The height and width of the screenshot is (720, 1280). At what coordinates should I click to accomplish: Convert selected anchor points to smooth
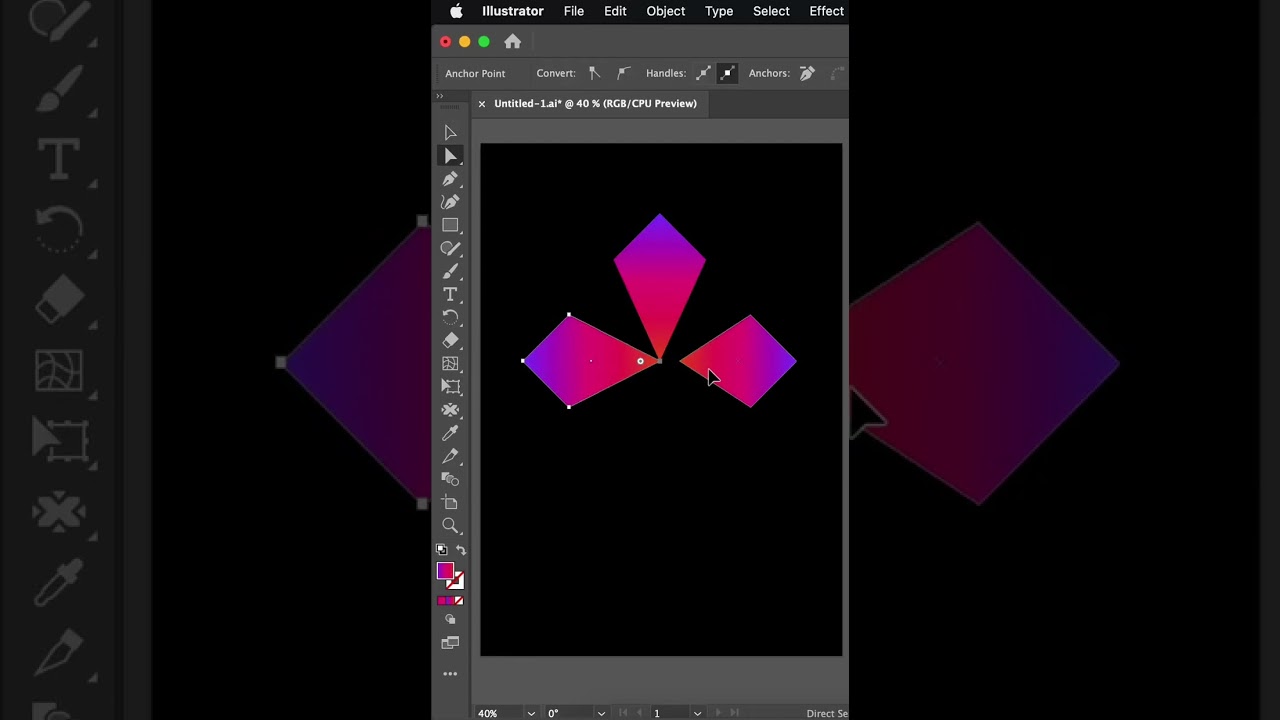pos(623,73)
